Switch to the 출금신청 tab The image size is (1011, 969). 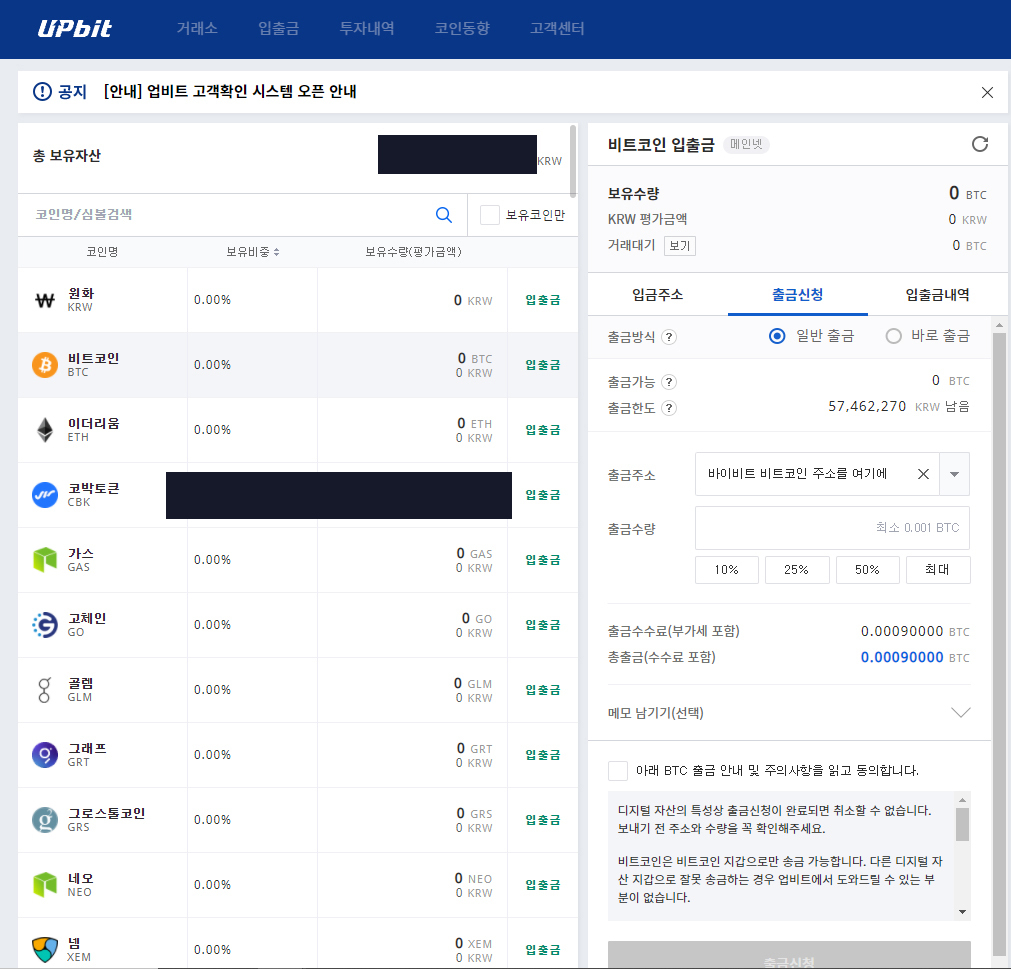(798, 295)
